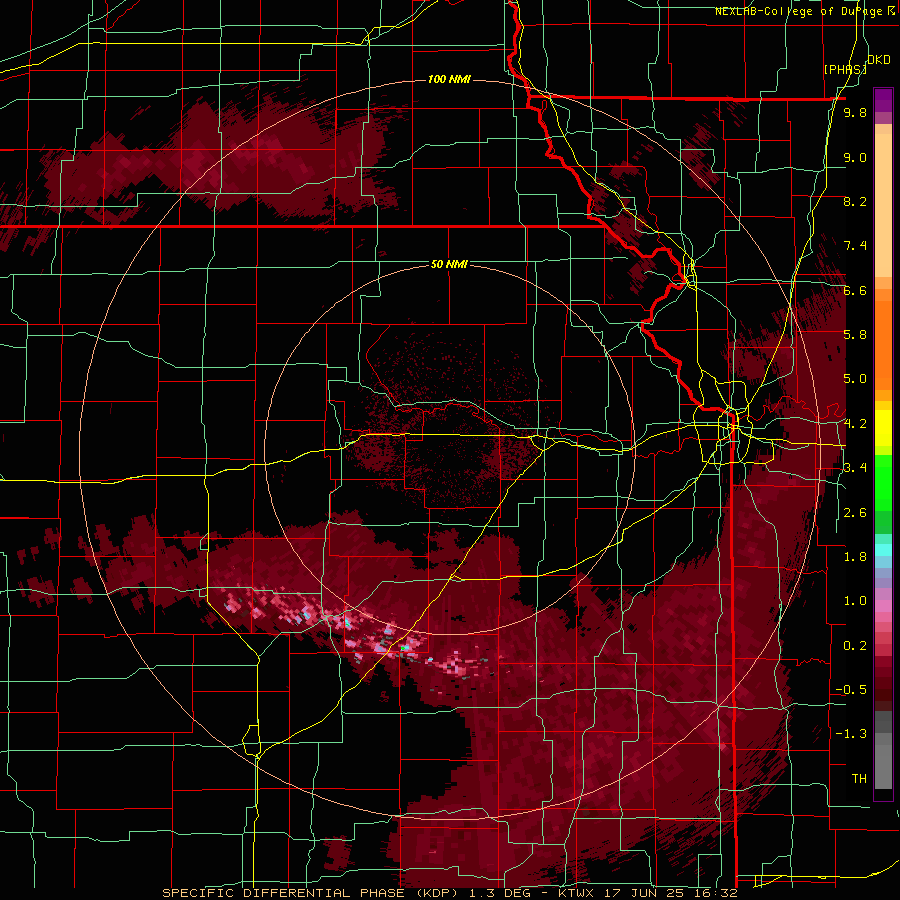The width and height of the screenshot is (900, 900).
Task: Pick the peach color bar segment near 8.2
Action: tap(883, 207)
